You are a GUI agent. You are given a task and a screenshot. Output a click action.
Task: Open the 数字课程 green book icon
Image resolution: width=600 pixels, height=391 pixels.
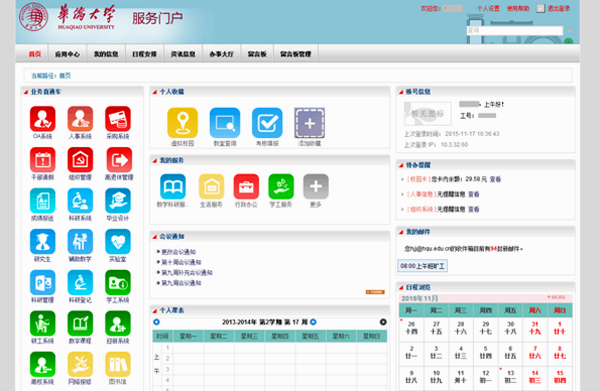[x=80, y=324]
